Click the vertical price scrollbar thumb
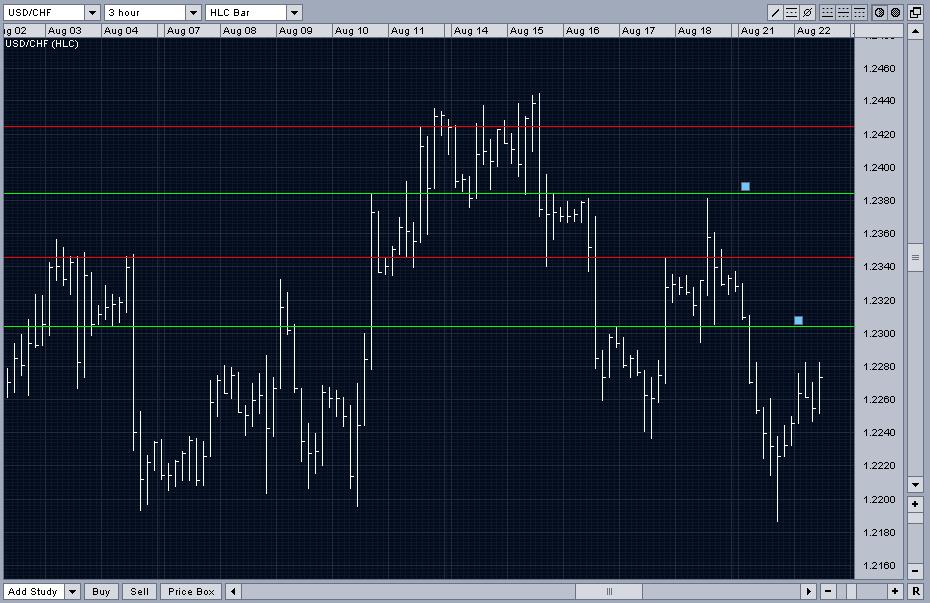Image resolution: width=930 pixels, height=603 pixels. click(x=915, y=257)
